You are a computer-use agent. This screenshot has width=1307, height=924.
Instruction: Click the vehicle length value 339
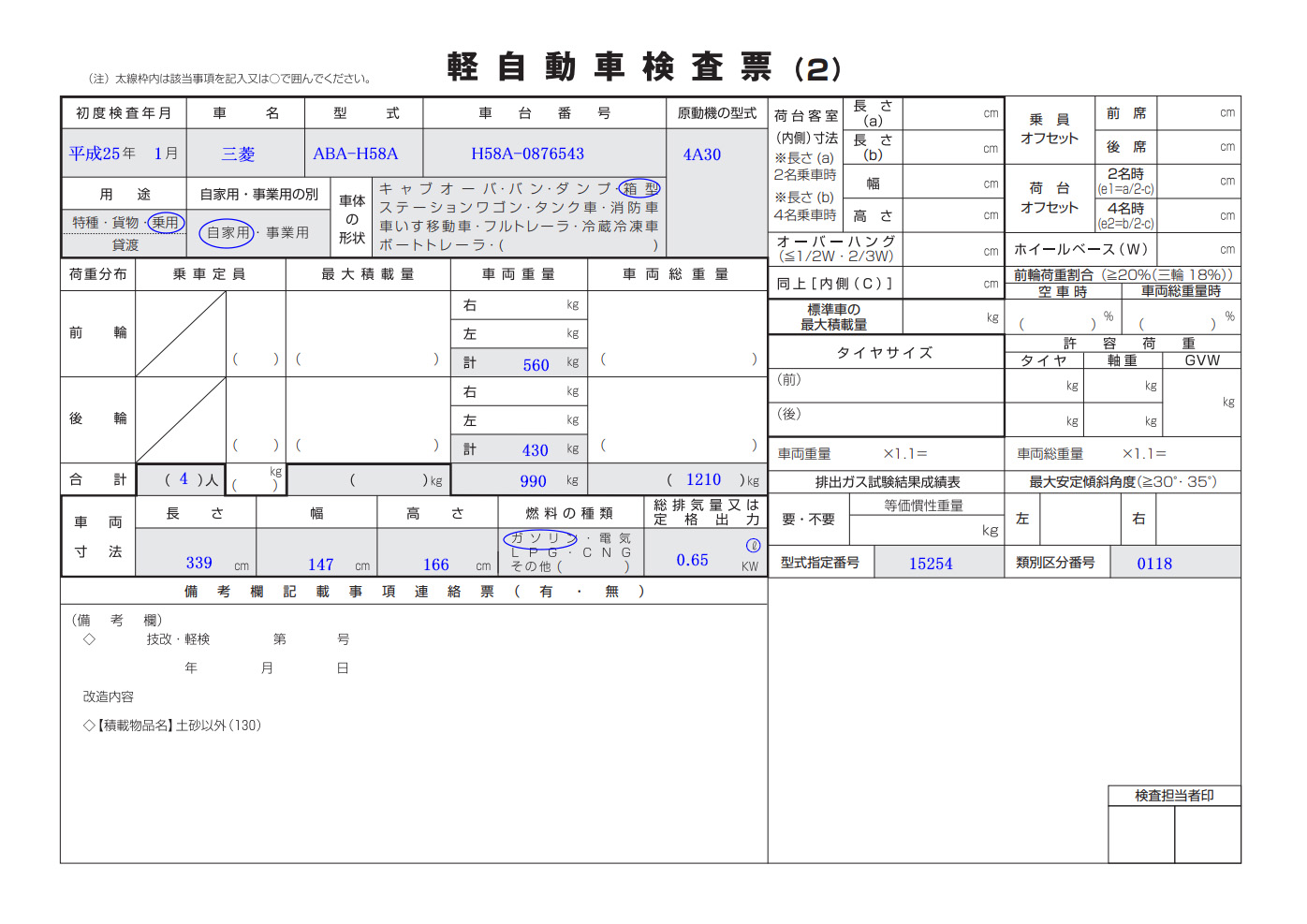198,563
